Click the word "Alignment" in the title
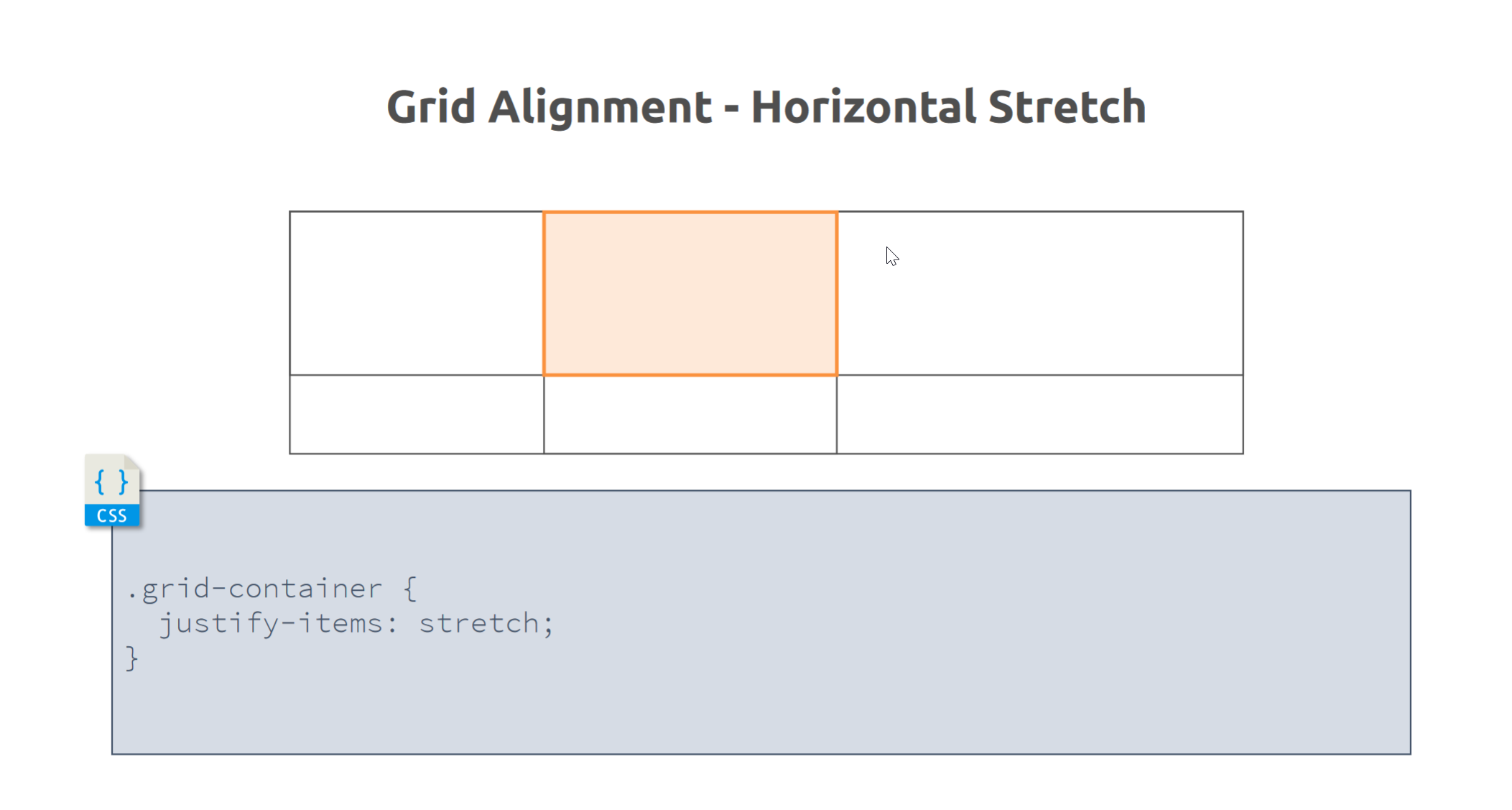Viewport: 1512px width, 810px height. point(600,107)
